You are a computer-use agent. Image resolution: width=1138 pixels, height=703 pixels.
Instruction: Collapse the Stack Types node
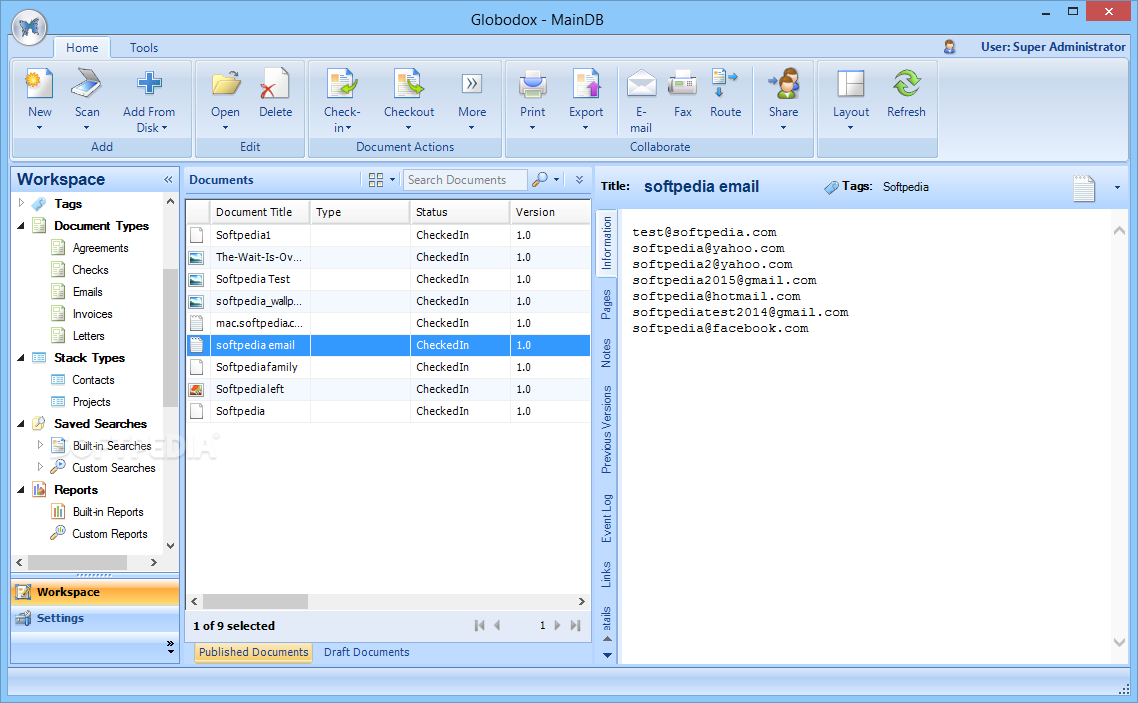click(21, 358)
